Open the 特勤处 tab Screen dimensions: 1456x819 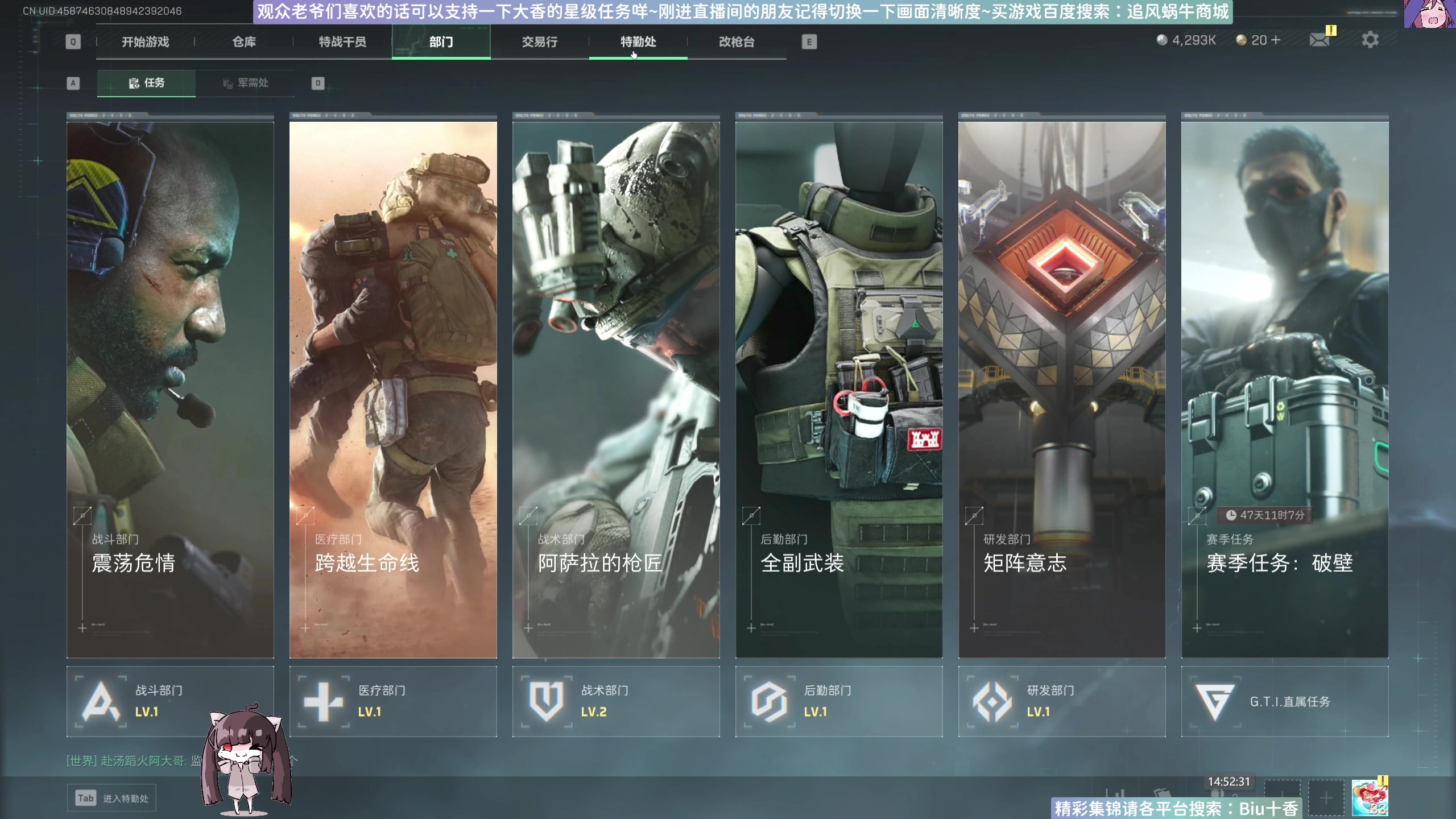(x=638, y=42)
